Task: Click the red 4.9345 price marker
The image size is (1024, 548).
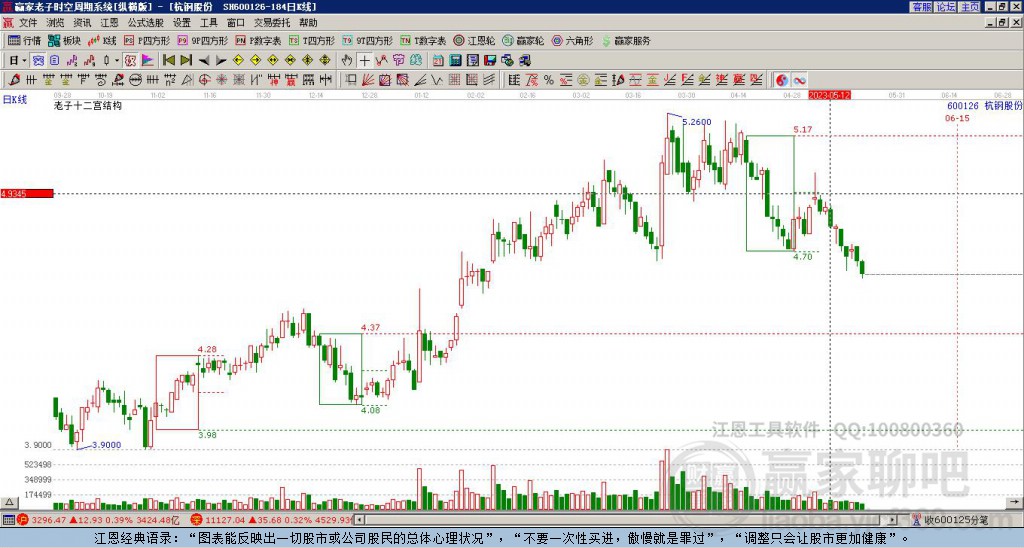Action: pyautogui.click(x=27, y=193)
